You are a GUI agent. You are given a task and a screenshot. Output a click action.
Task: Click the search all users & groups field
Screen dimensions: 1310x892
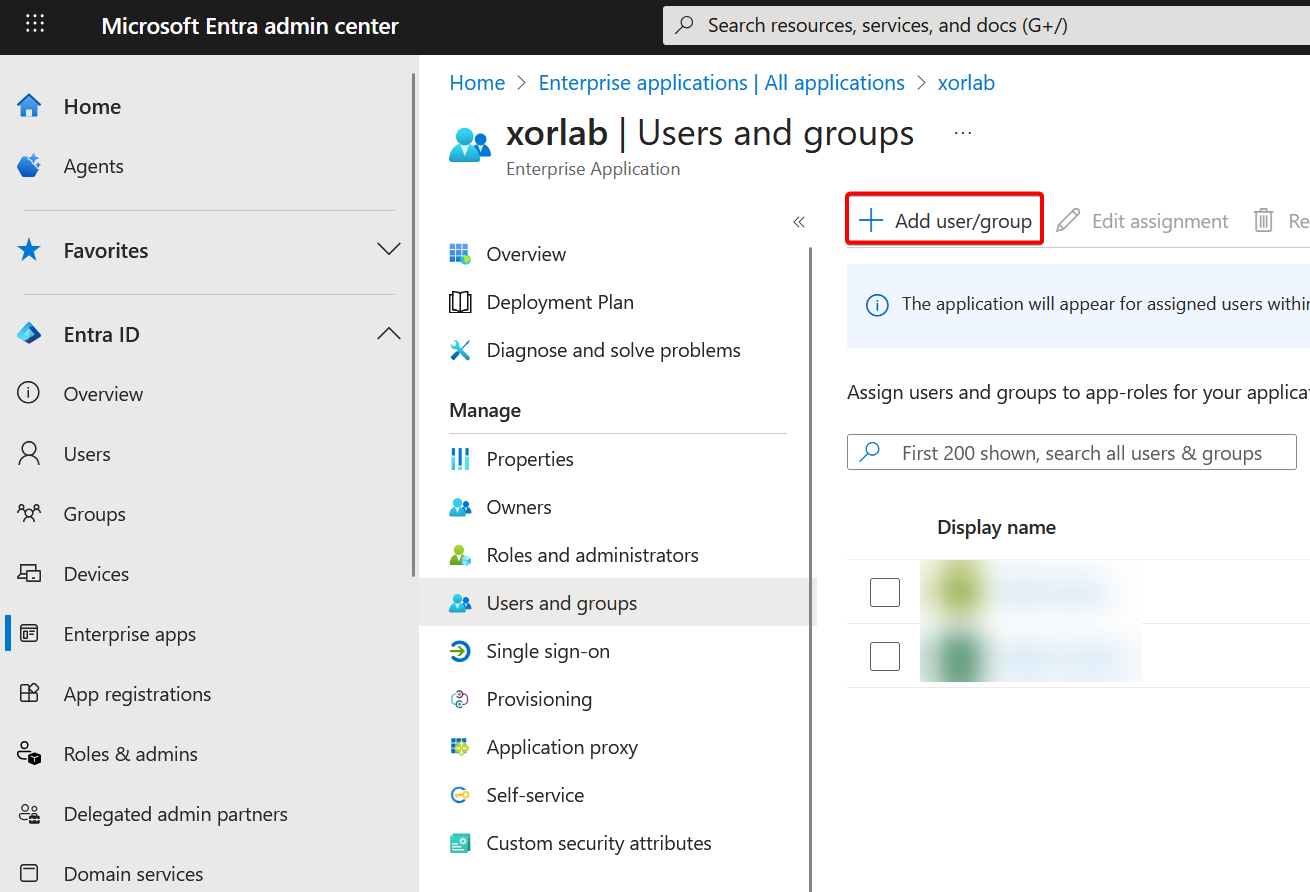(x=1072, y=453)
